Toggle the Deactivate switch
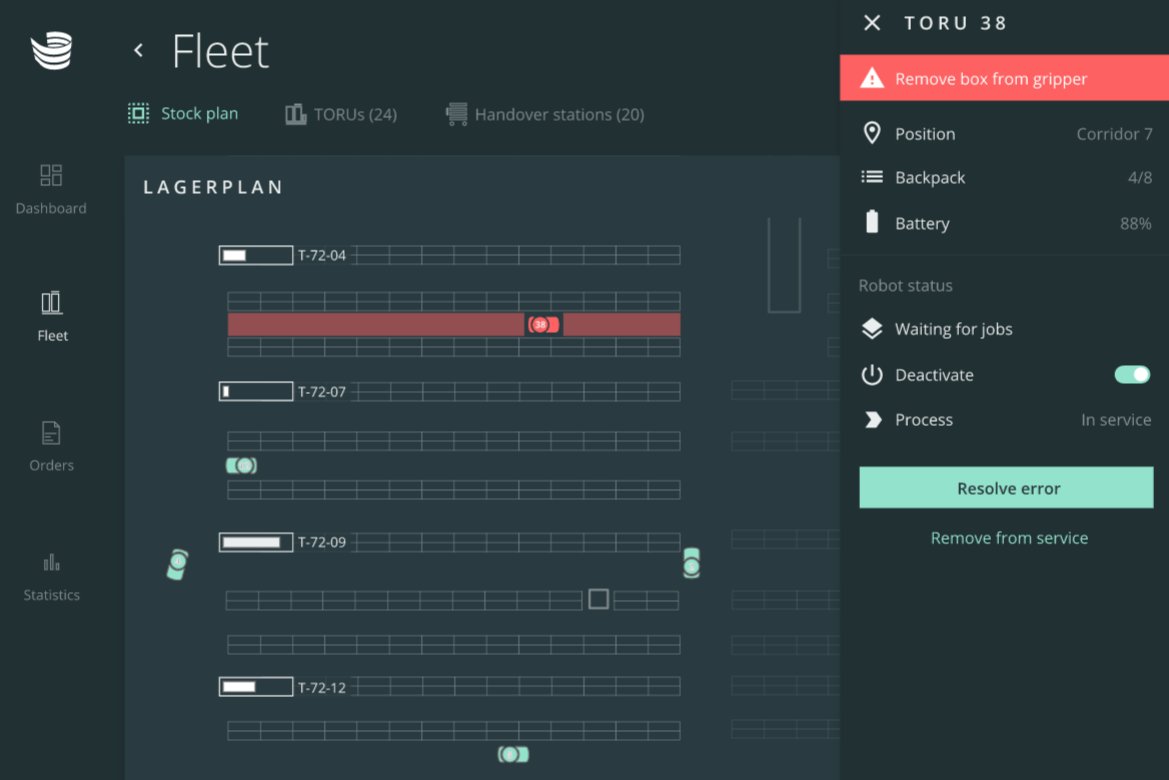The image size is (1169, 780). (x=1132, y=374)
